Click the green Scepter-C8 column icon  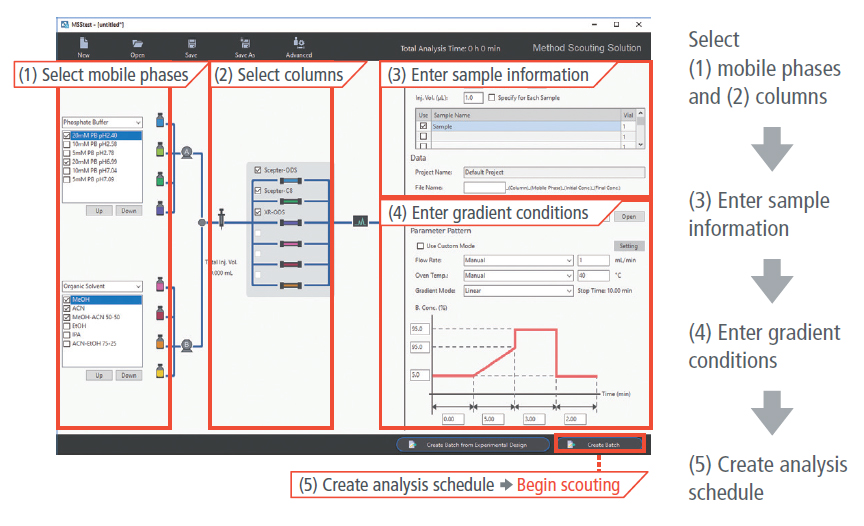pos(291,202)
